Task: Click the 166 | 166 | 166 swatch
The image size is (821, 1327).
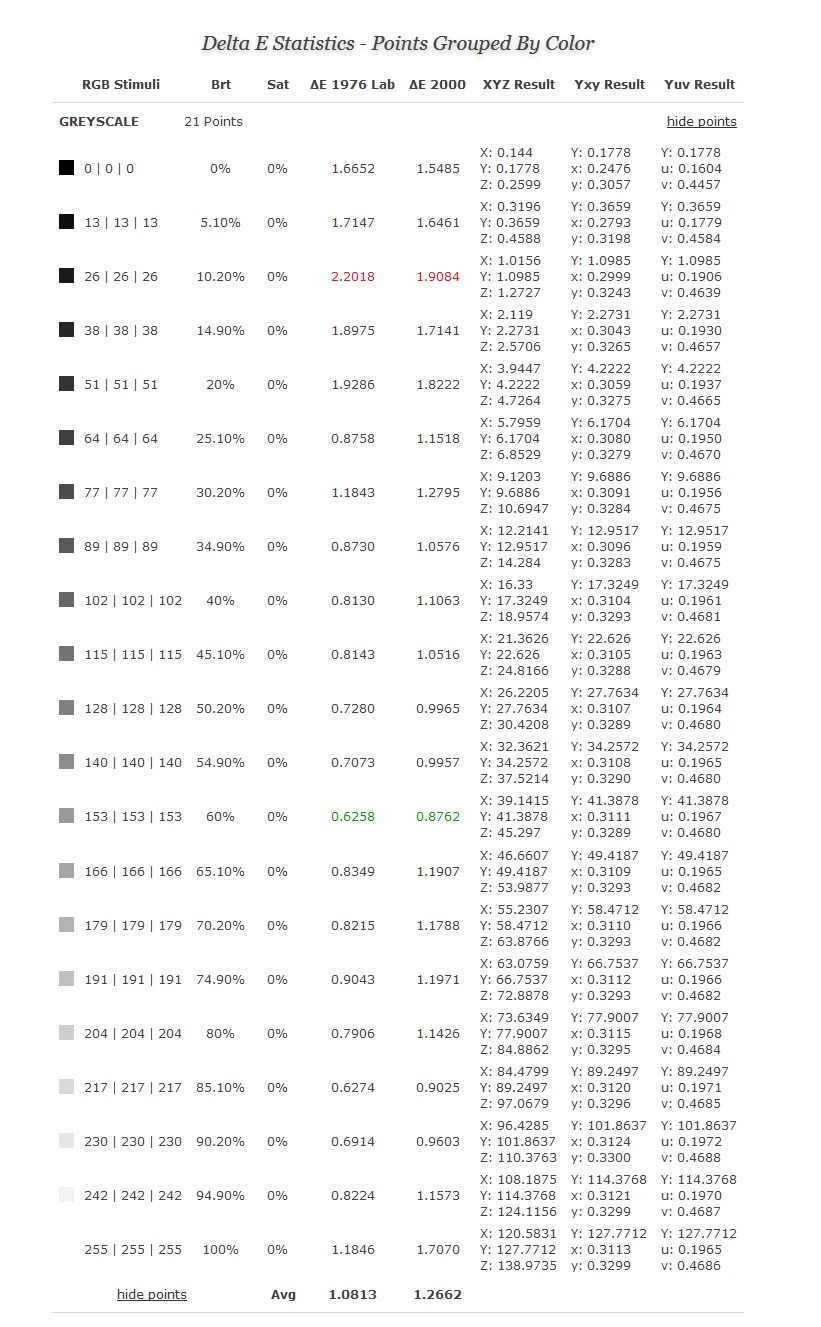Action: click(67, 871)
